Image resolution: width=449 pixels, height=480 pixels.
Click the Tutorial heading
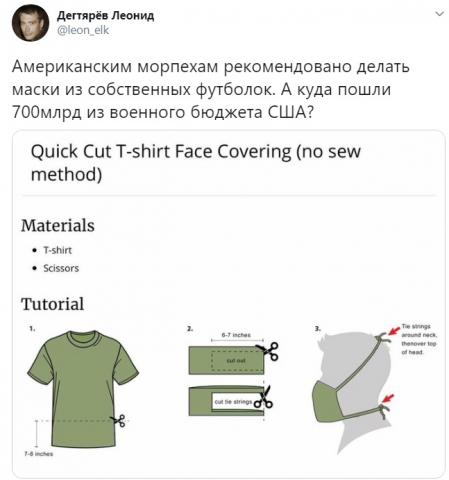point(52,304)
